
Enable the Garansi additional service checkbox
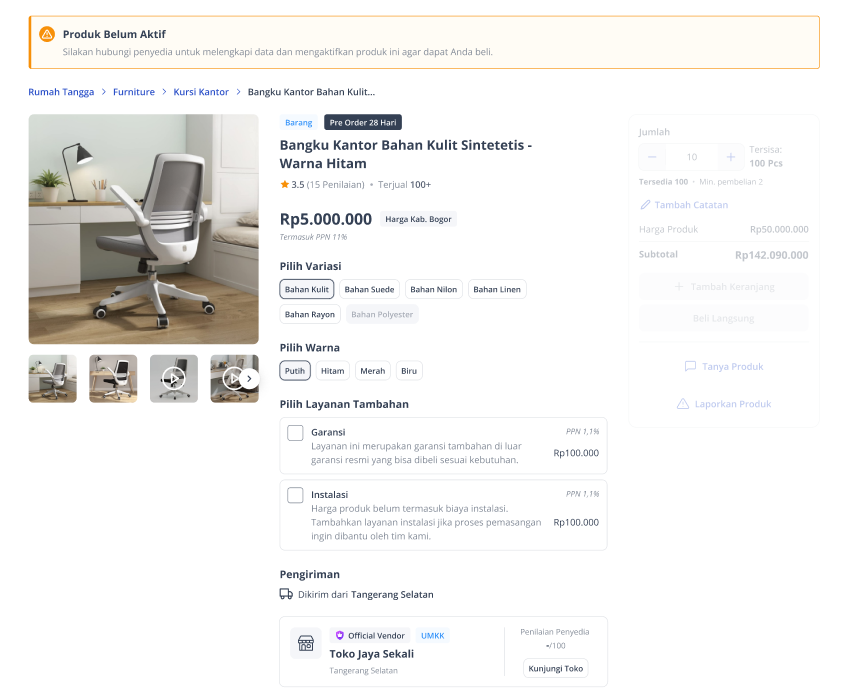(295, 433)
